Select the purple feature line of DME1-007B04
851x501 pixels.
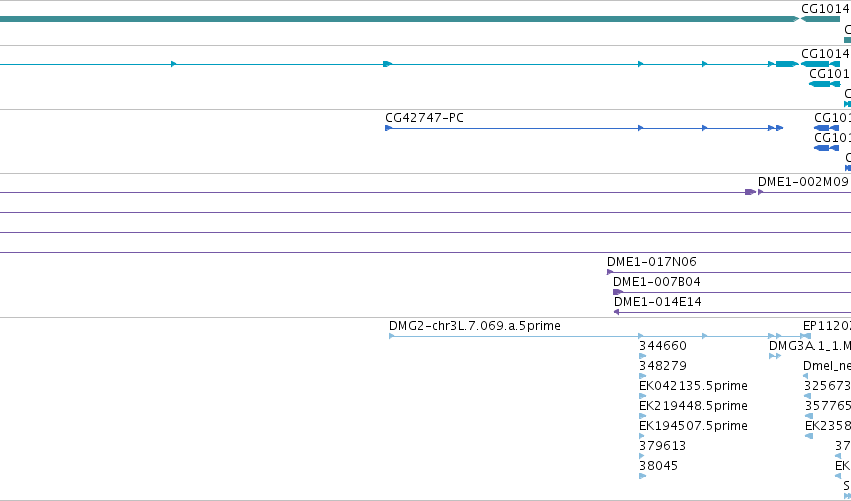737,293
